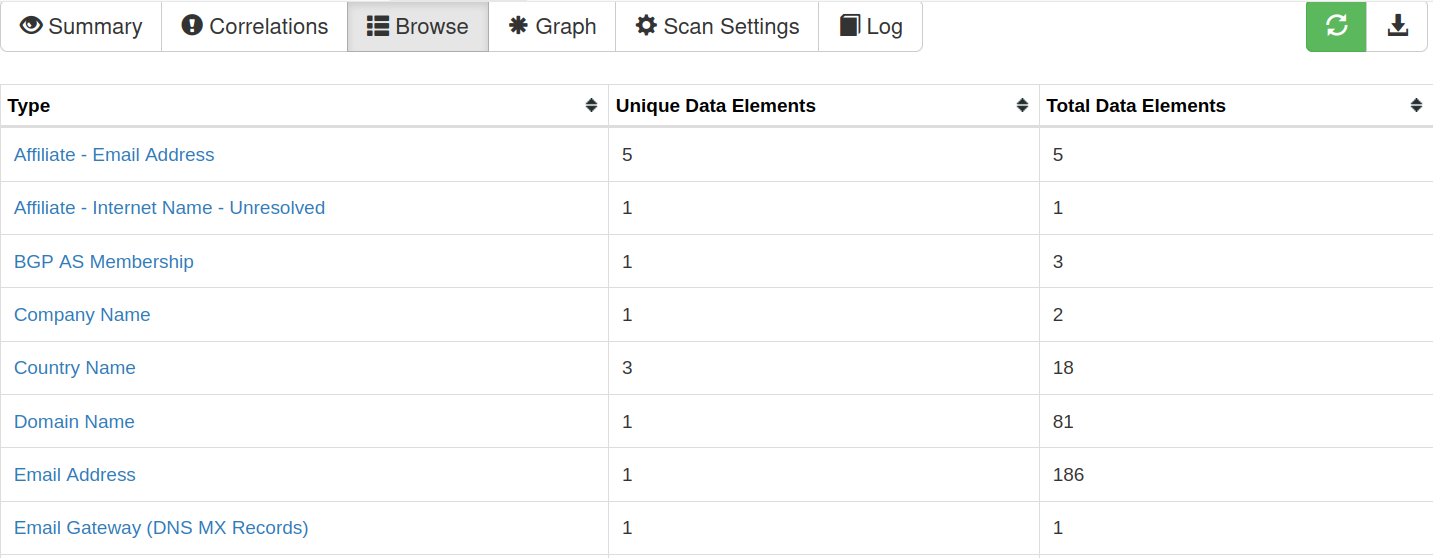View Country Name results

[75, 368]
